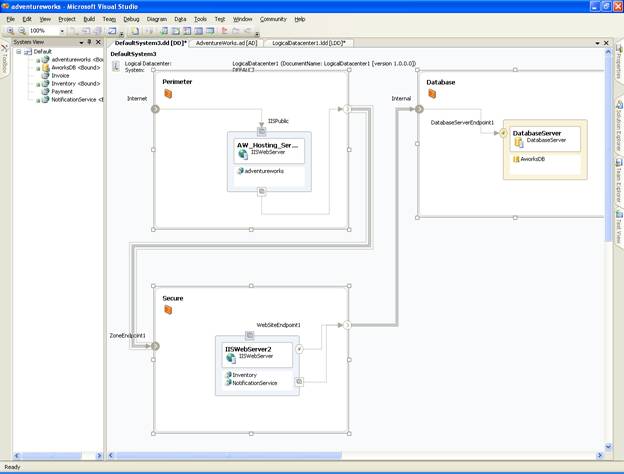Open the Team Explorer side tab
The image size is (624, 474).
click(x=620, y=181)
